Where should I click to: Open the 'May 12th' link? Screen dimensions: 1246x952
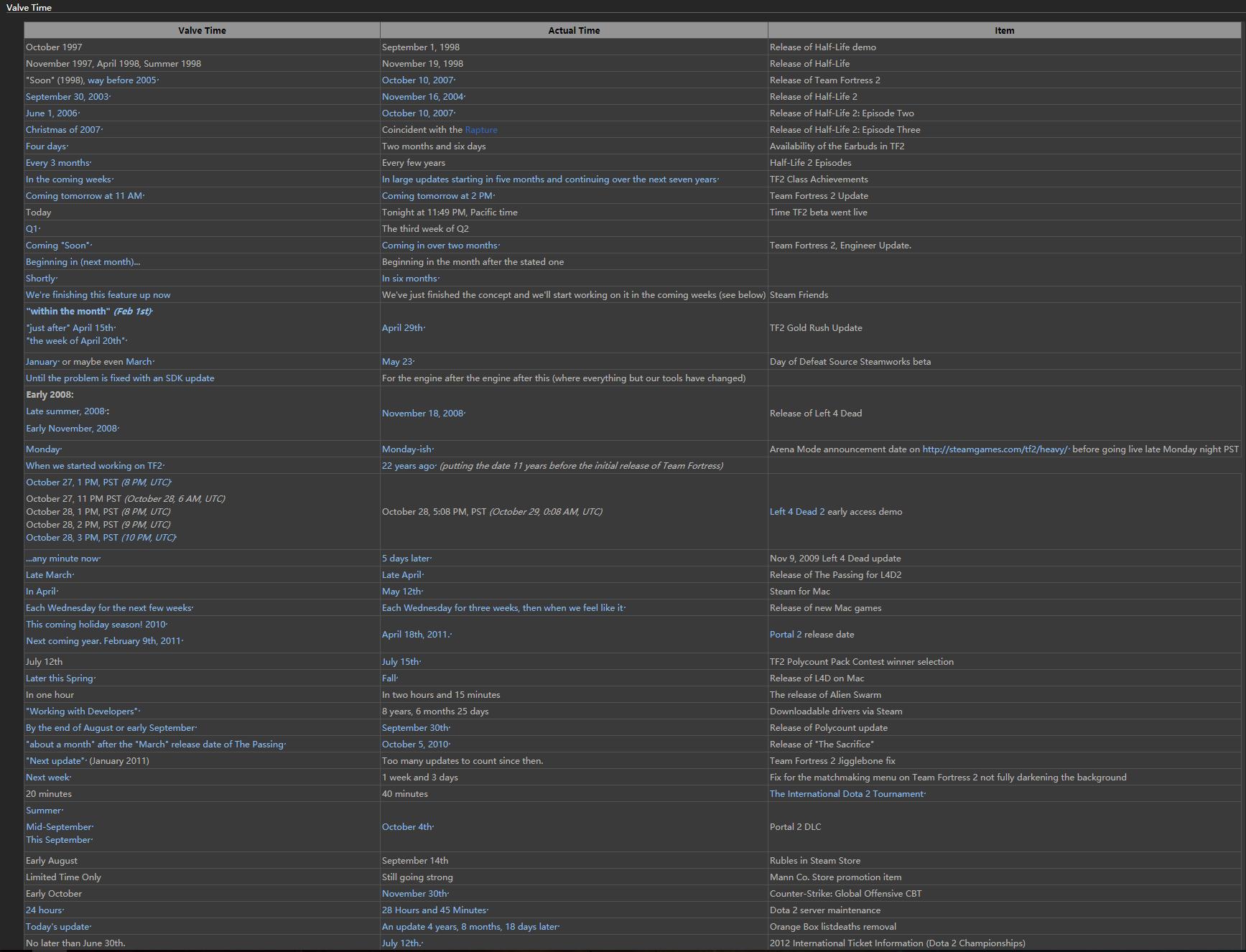point(401,592)
